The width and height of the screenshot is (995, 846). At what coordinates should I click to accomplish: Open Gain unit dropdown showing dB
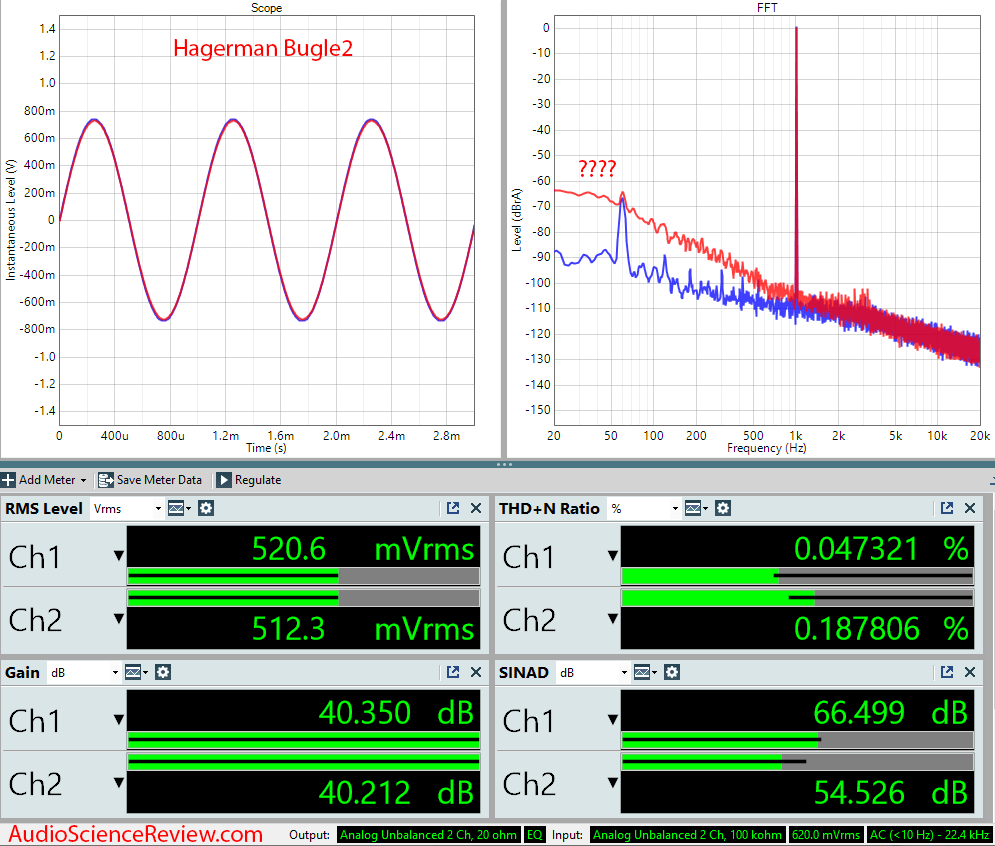click(84, 672)
